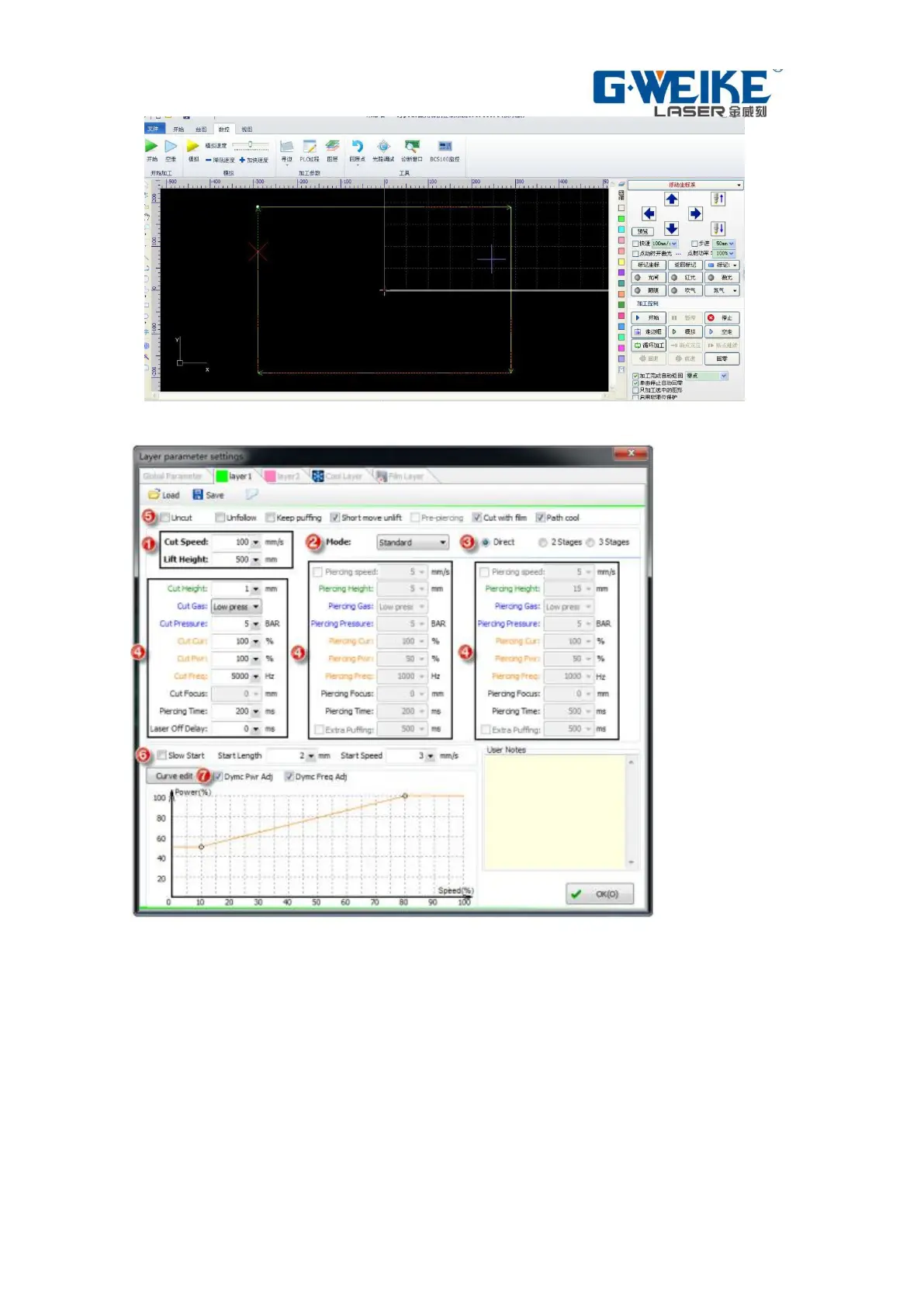Switch to the Cool Layer tab

click(x=337, y=476)
